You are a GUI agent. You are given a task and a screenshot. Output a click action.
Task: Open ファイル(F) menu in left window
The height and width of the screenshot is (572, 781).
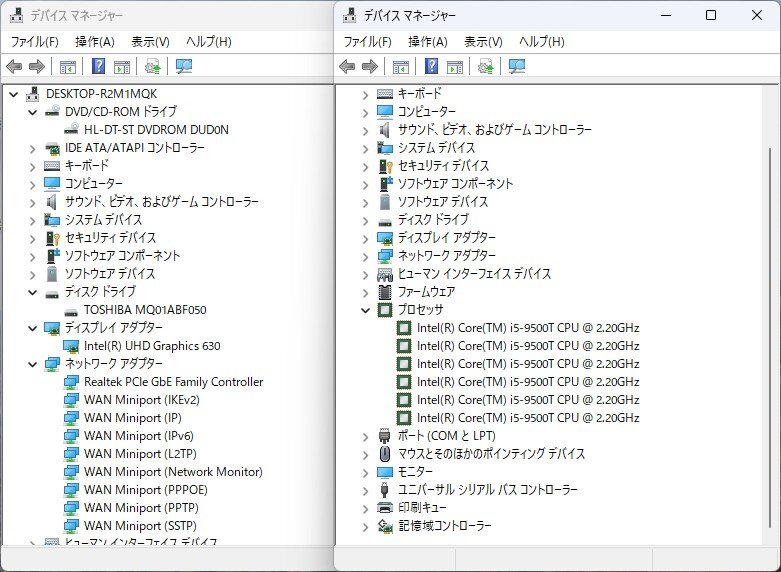click(x=34, y=41)
